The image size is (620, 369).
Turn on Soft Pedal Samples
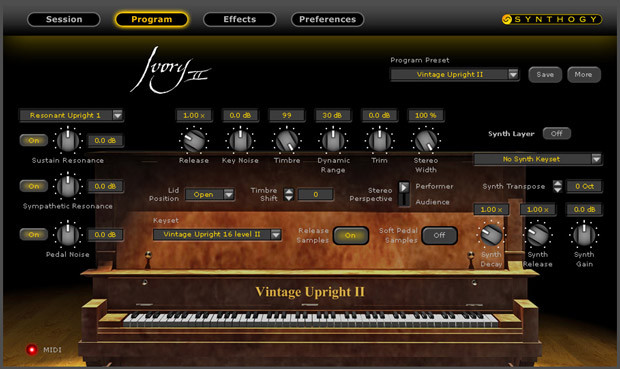(439, 235)
